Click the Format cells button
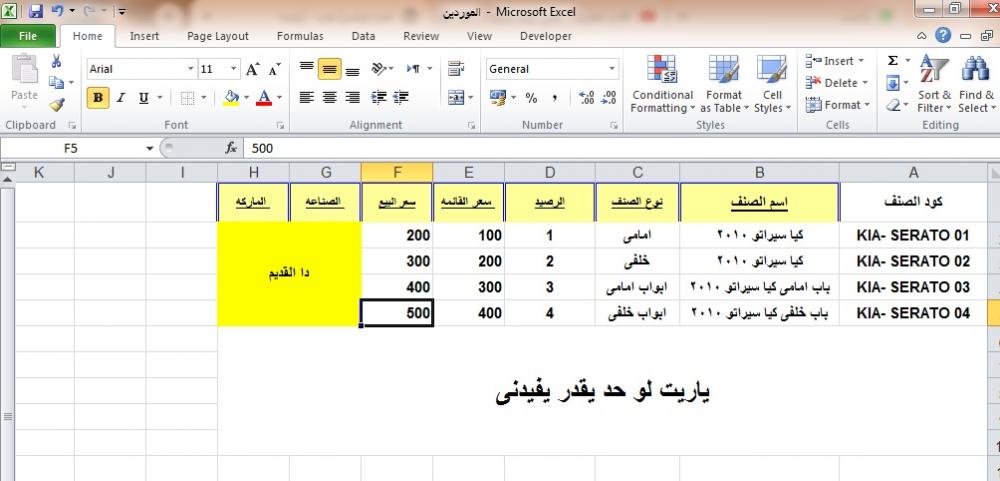 coord(837,105)
